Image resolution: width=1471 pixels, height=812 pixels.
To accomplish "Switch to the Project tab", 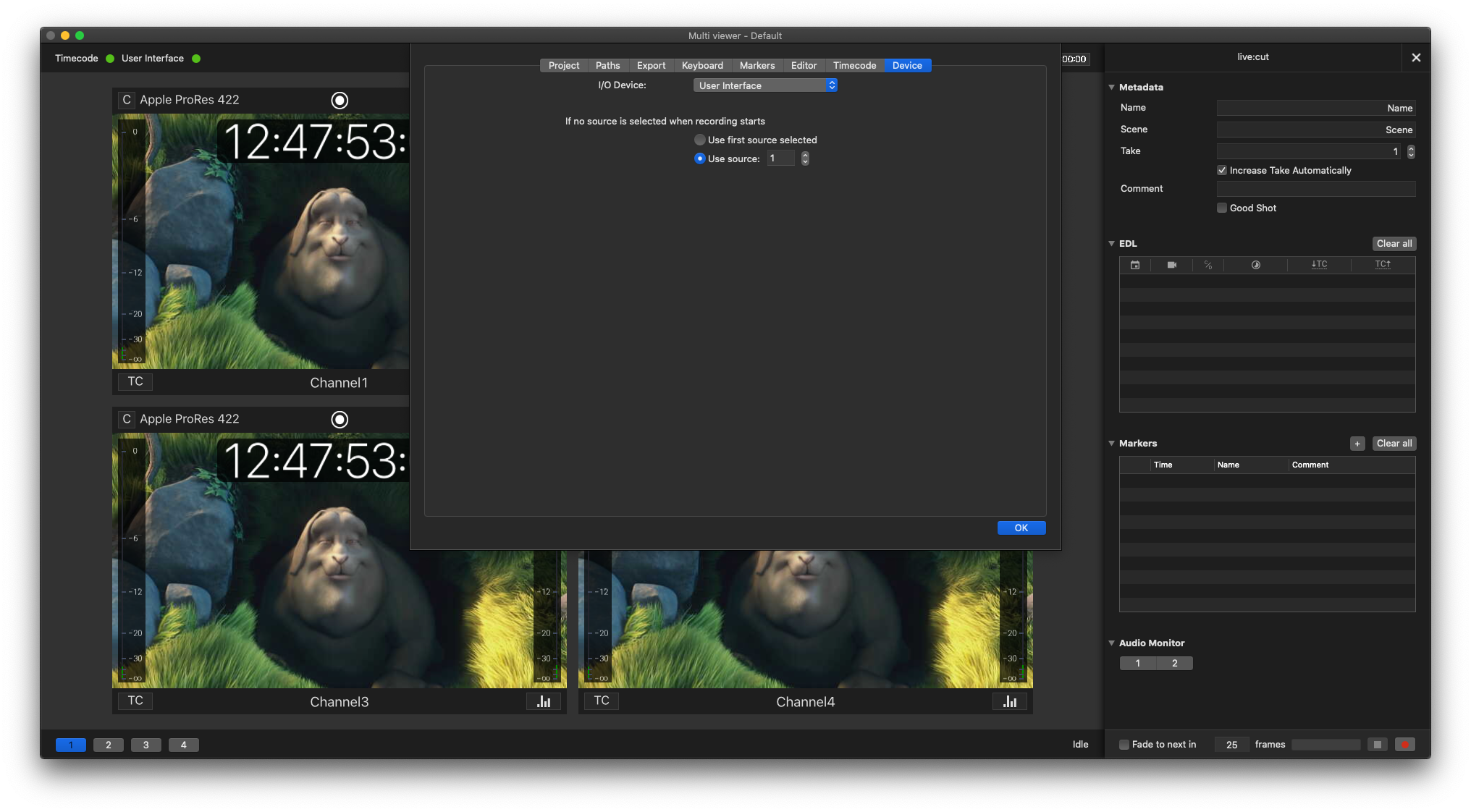I will point(564,66).
